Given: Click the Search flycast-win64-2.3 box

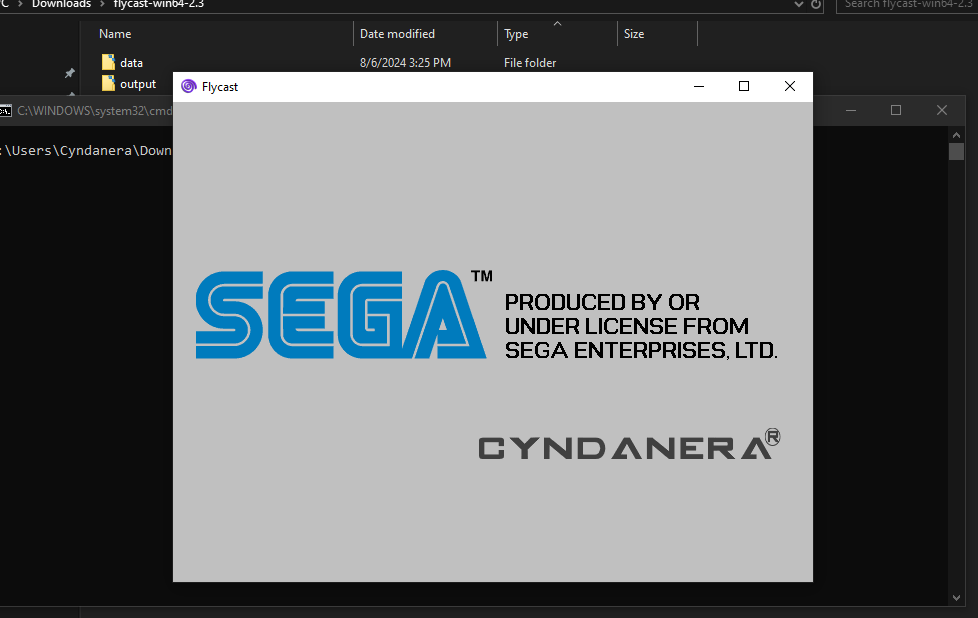Looking at the screenshot, I should pos(907,4).
